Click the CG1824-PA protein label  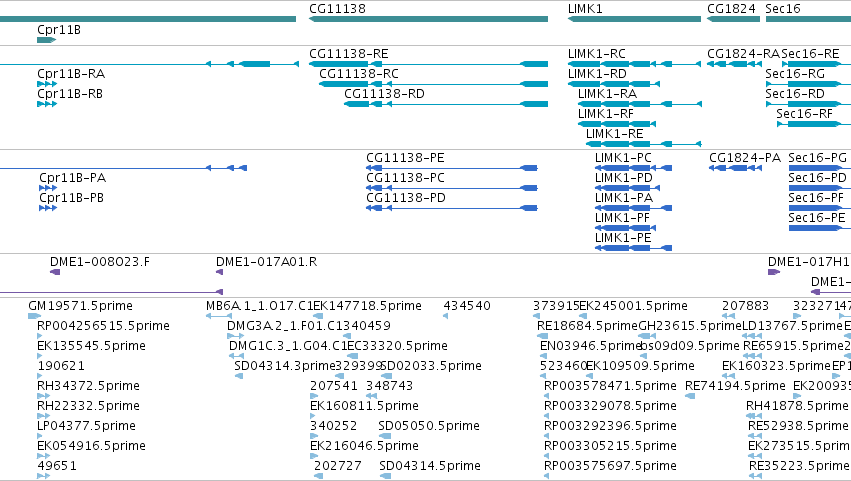click(745, 158)
